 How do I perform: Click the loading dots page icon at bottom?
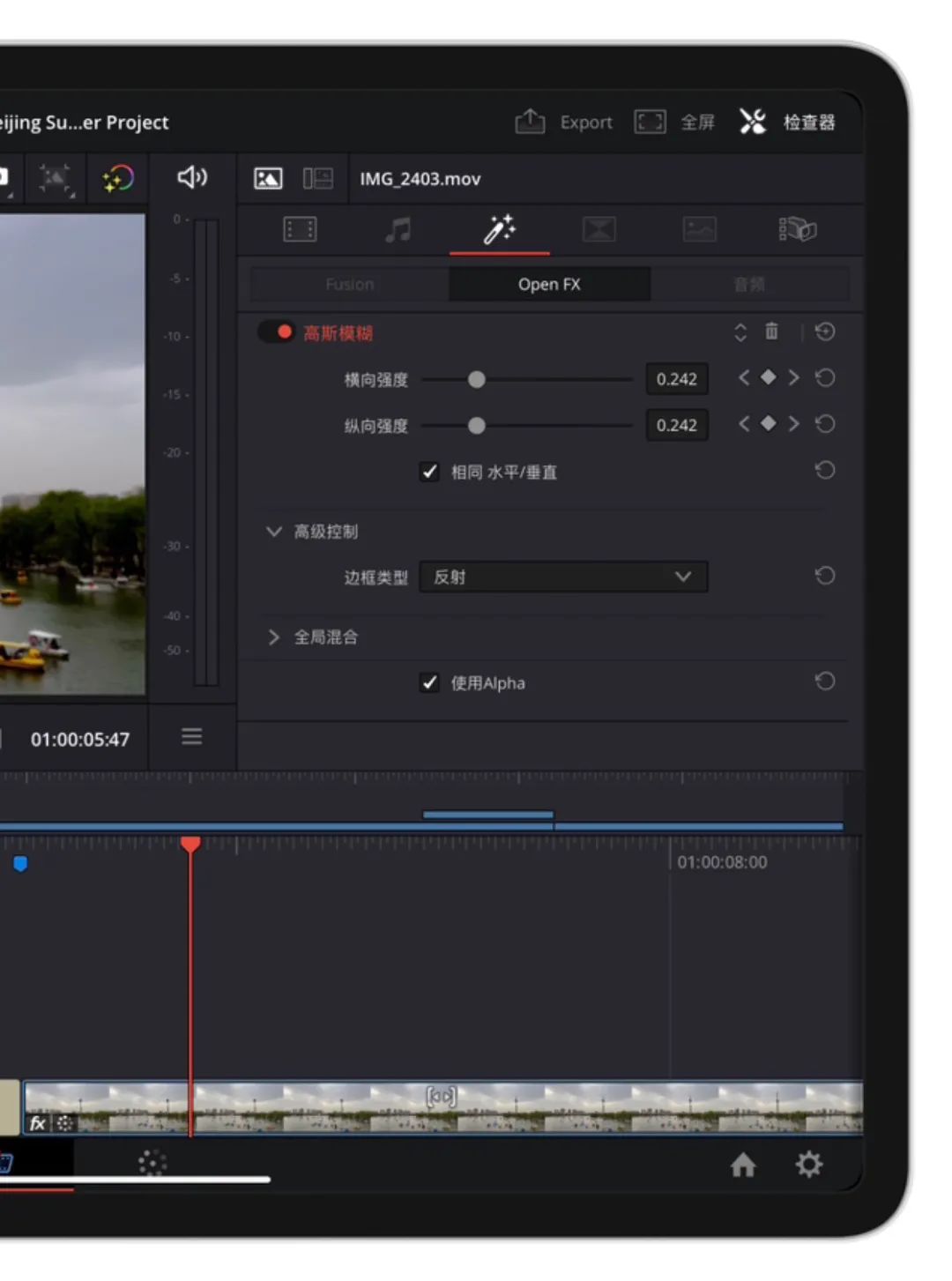[x=152, y=1163]
